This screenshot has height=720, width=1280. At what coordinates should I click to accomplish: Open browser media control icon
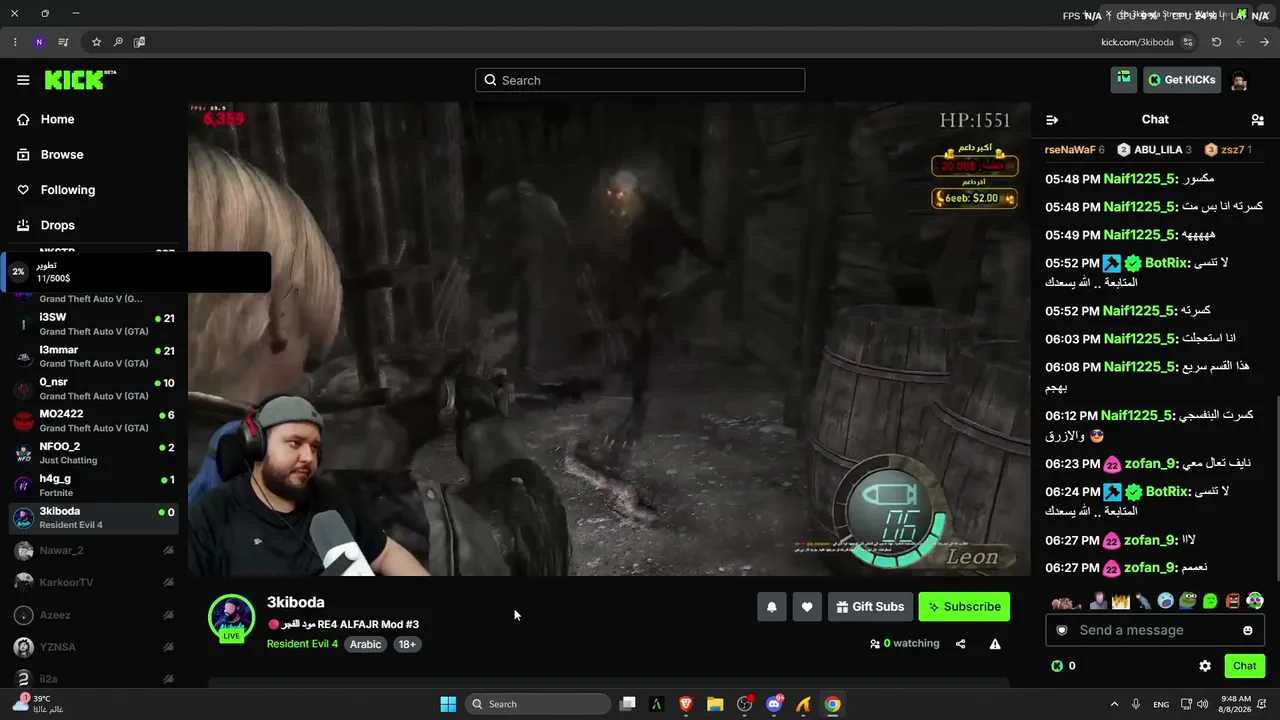pyautogui.click(x=63, y=42)
